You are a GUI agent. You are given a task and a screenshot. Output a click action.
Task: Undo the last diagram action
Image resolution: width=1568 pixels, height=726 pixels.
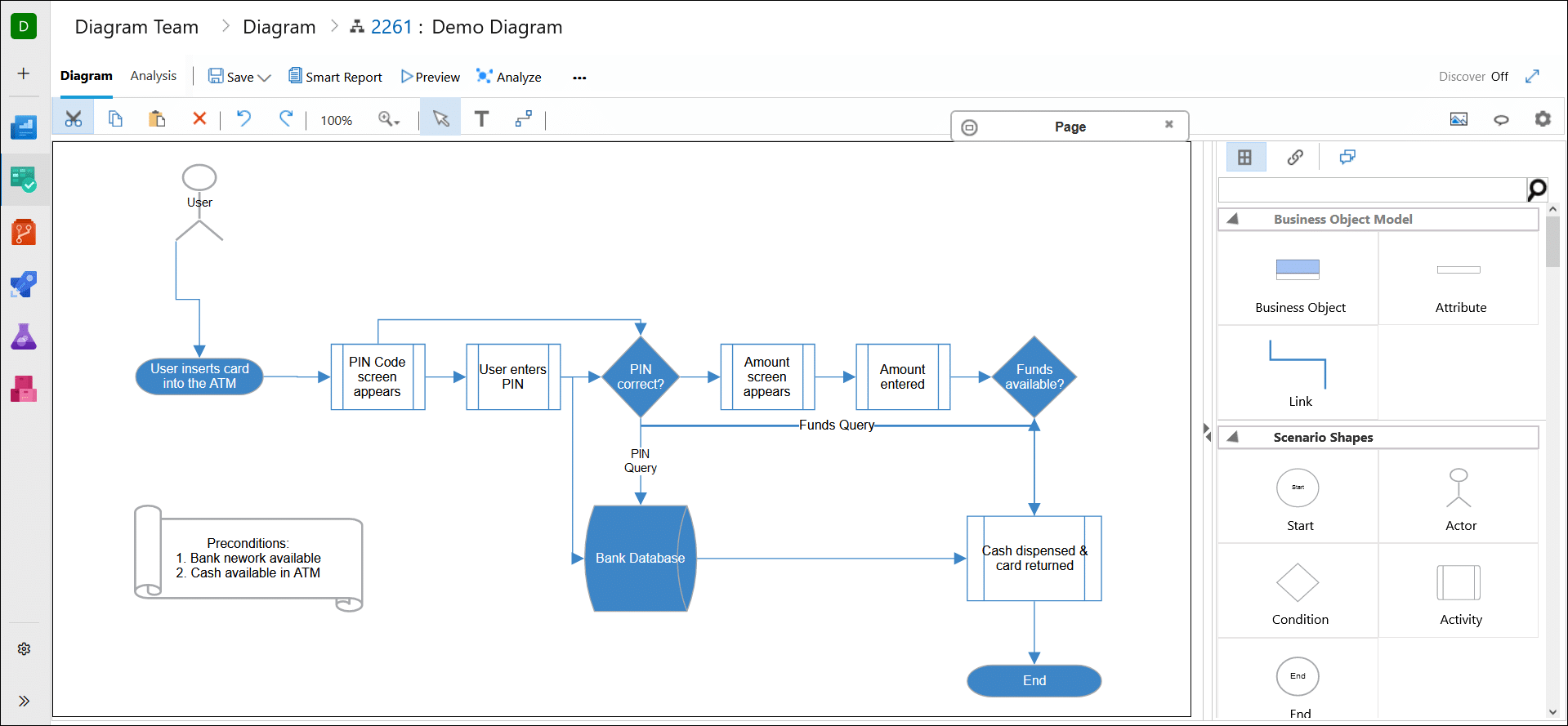click(x=243, y=119)
